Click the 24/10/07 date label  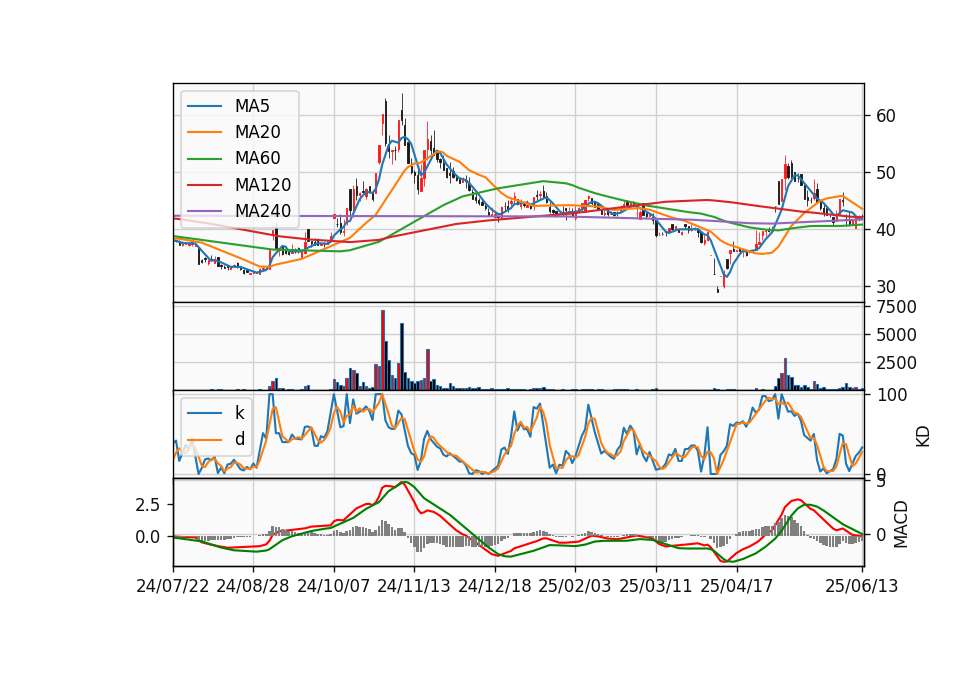click(334, 586)
